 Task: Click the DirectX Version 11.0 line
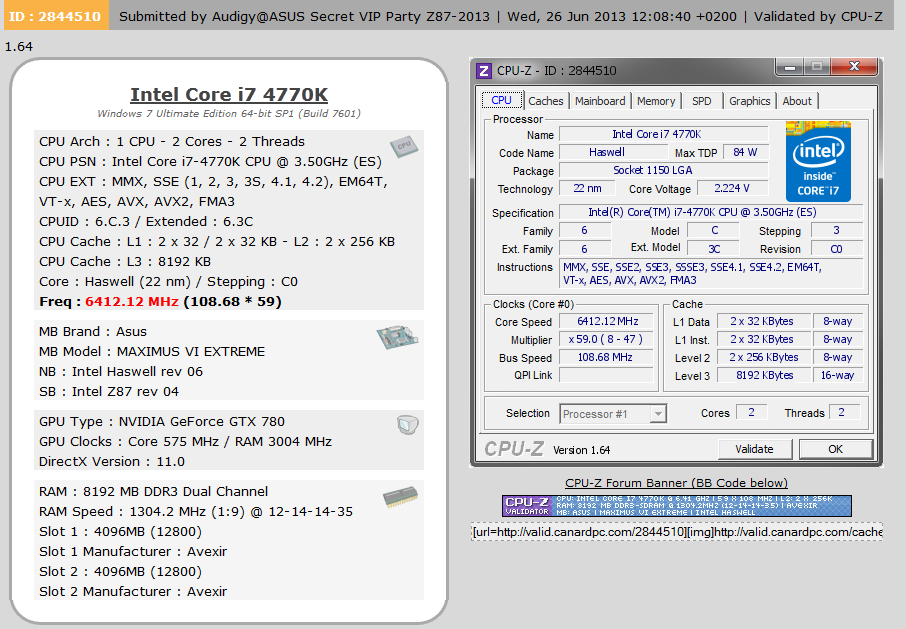[112, 461]
